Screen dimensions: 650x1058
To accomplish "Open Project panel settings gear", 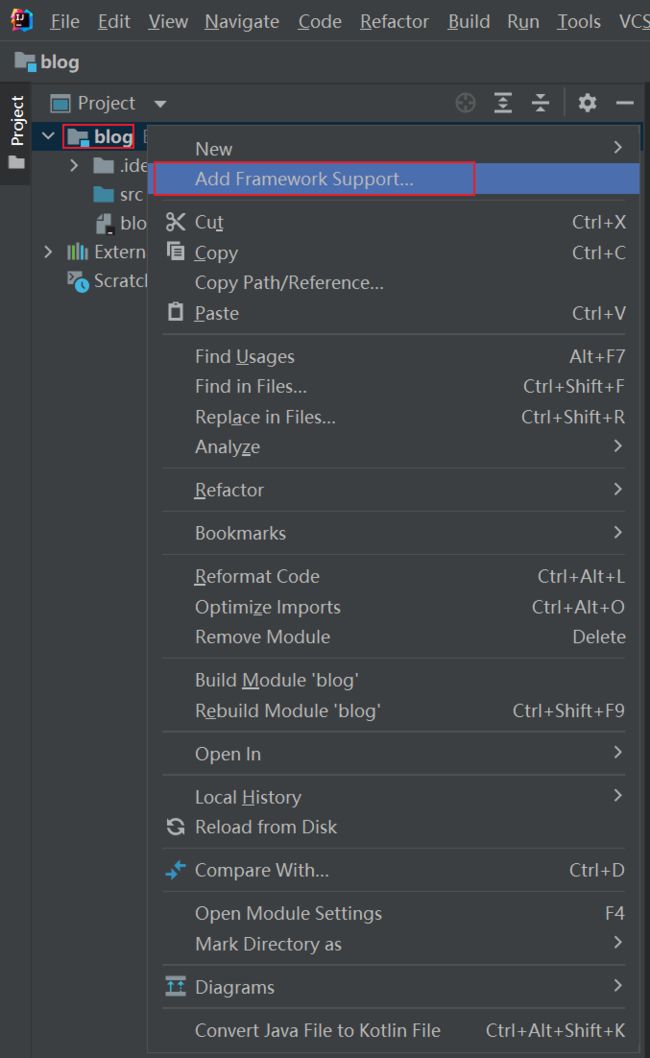I will point(587,103).
